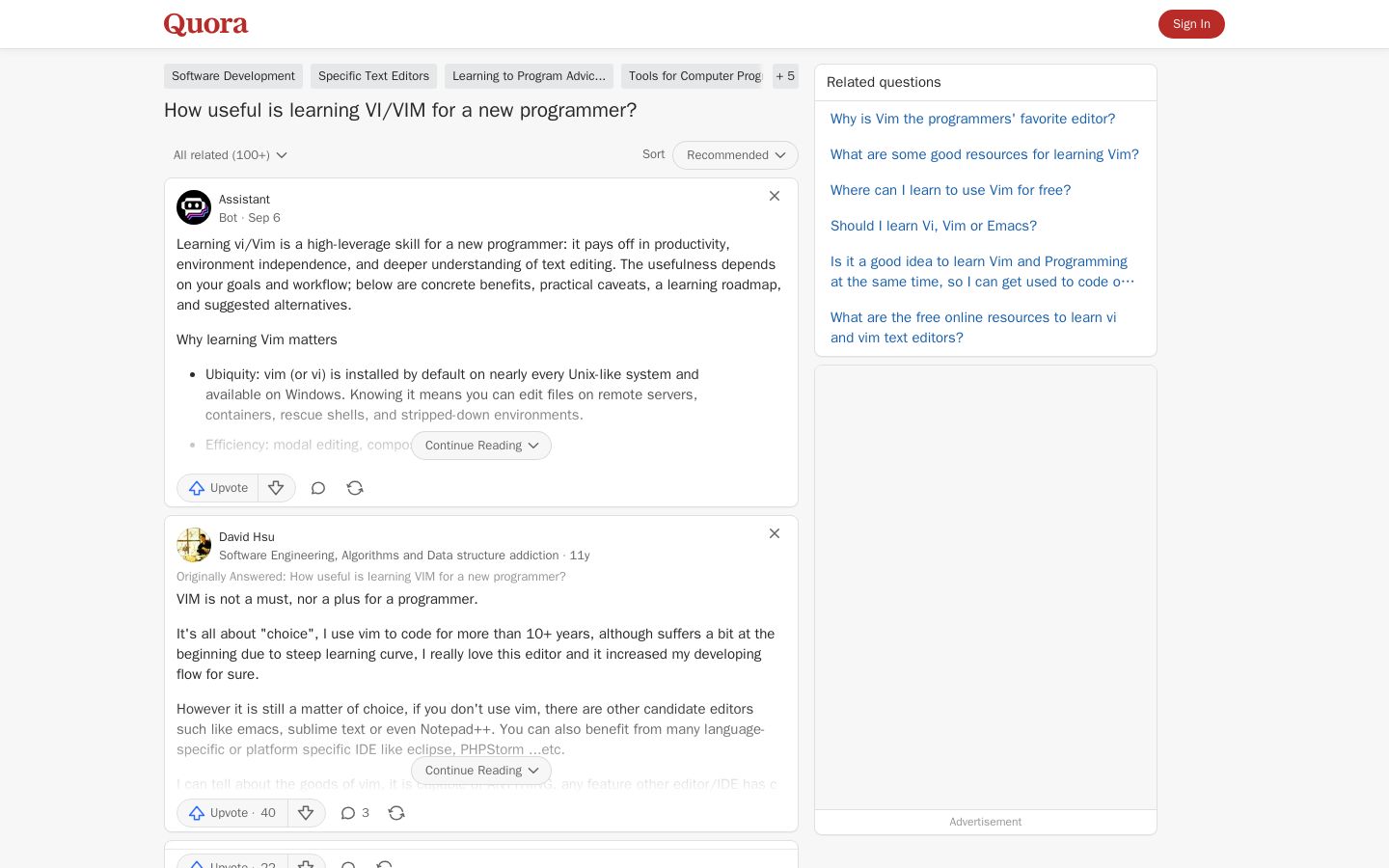Open the Learning to Program Advice topic

tap(529, 76)
